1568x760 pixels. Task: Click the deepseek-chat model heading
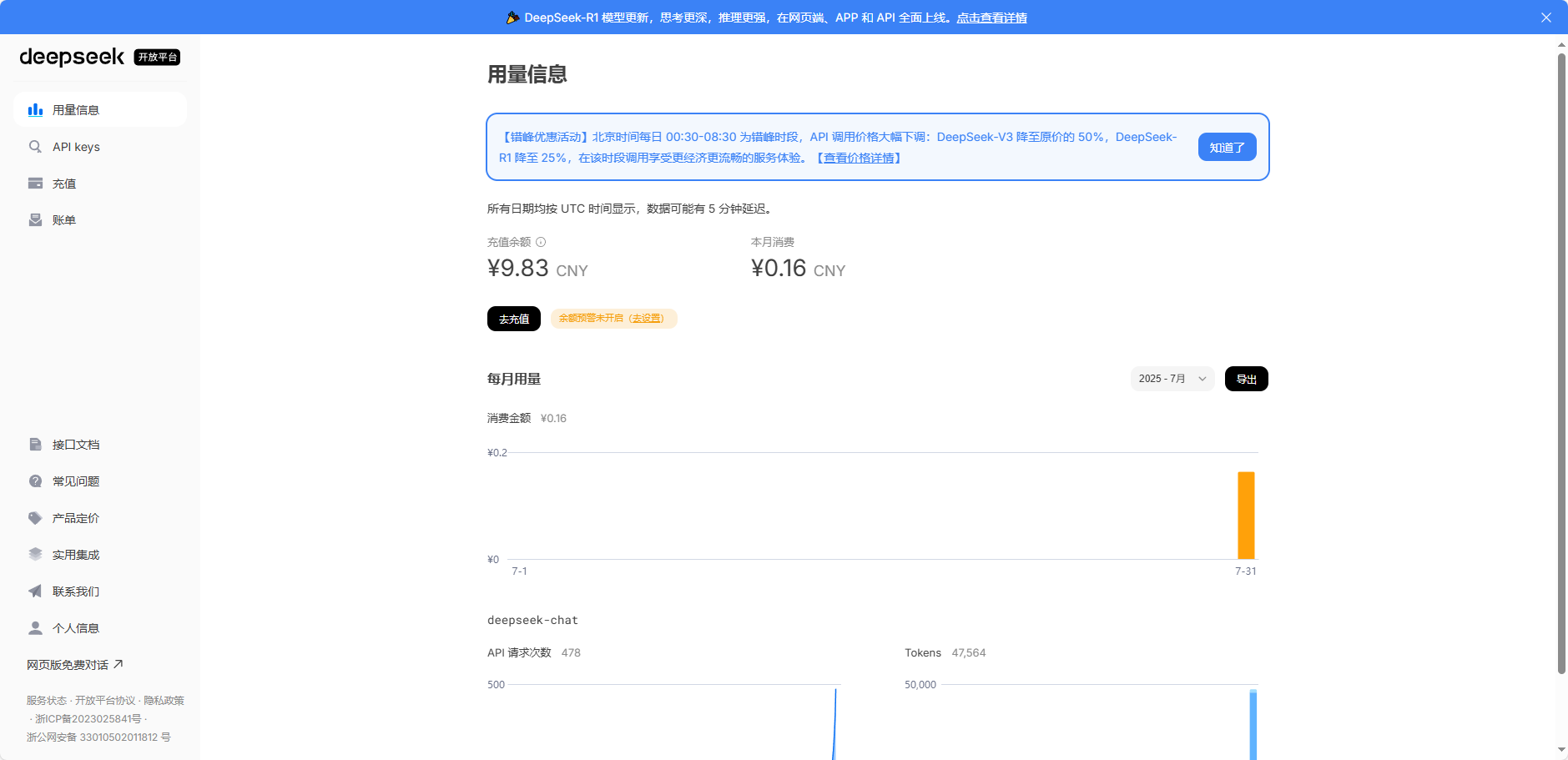532,620
